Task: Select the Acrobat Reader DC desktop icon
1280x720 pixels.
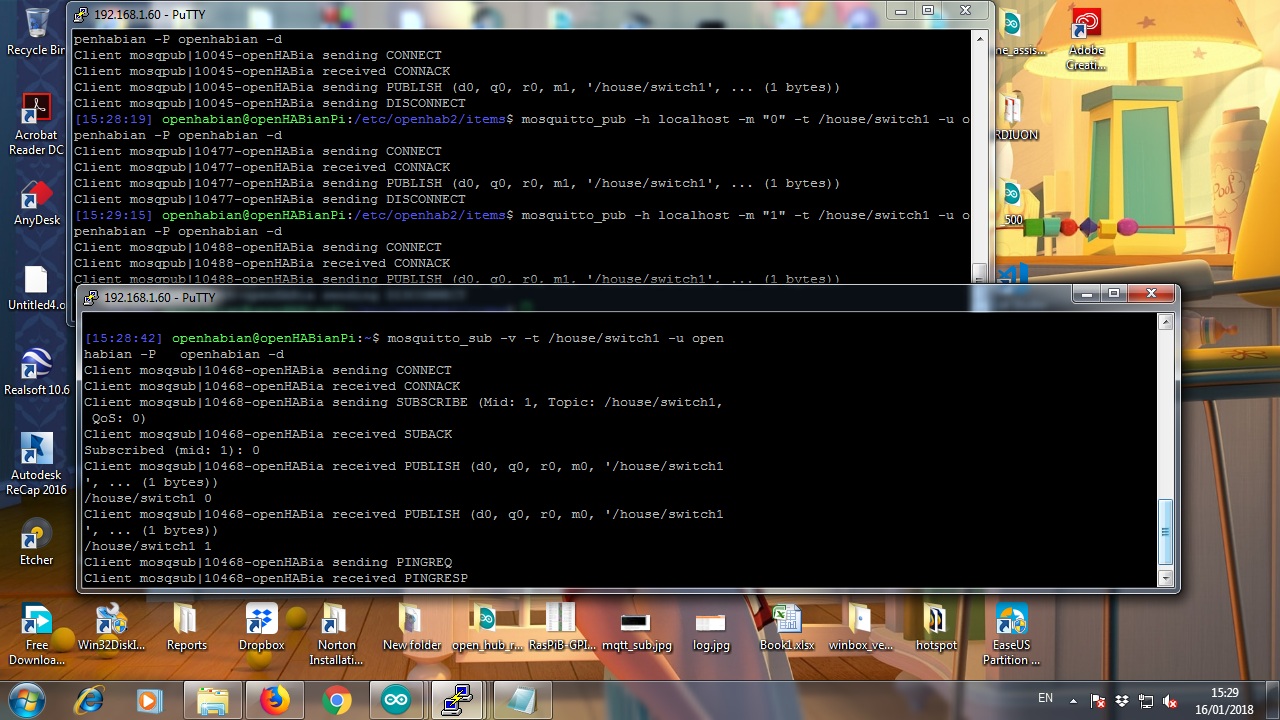Action: tap(36, 123)
